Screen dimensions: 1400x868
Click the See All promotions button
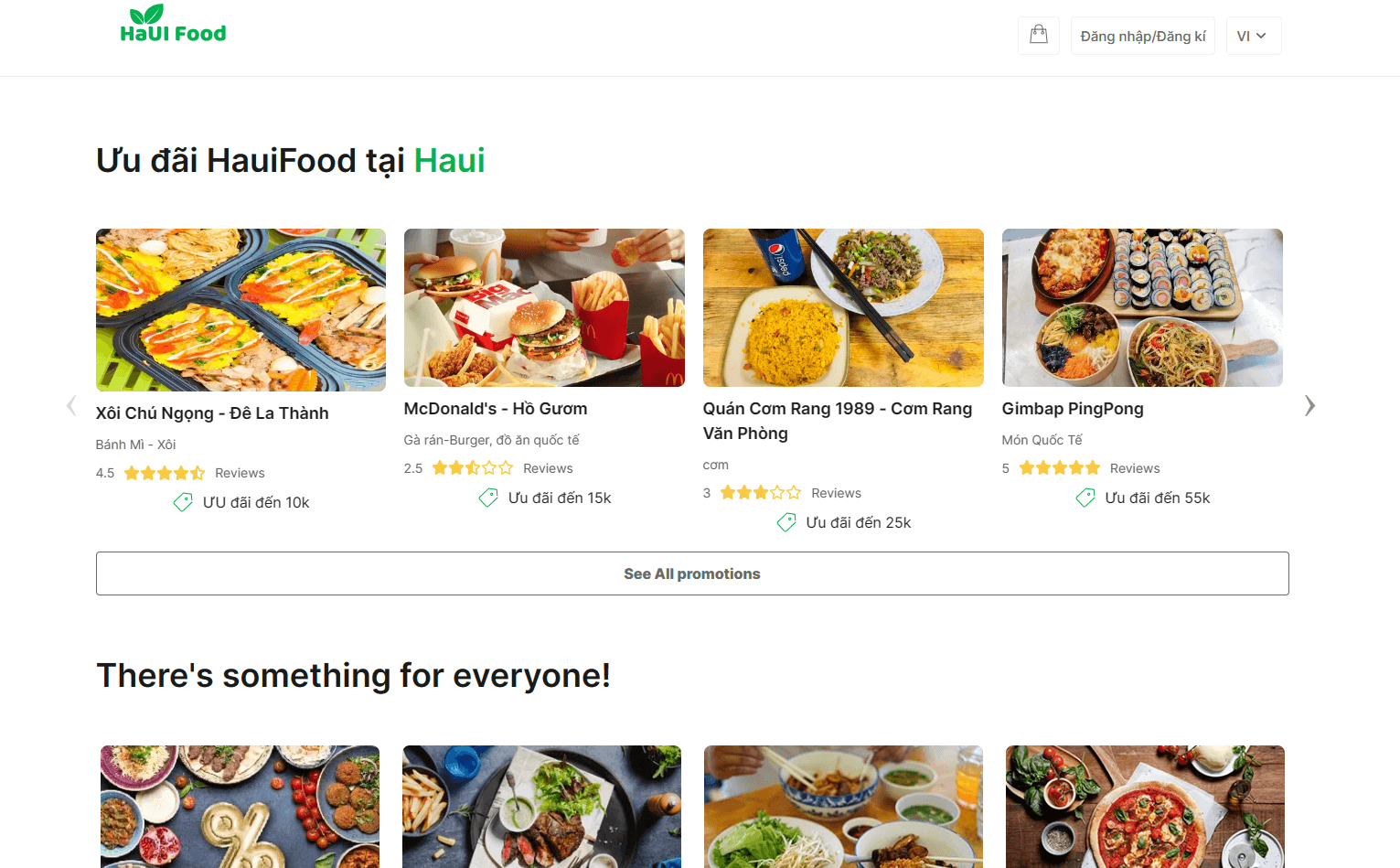tap(691, 573)
